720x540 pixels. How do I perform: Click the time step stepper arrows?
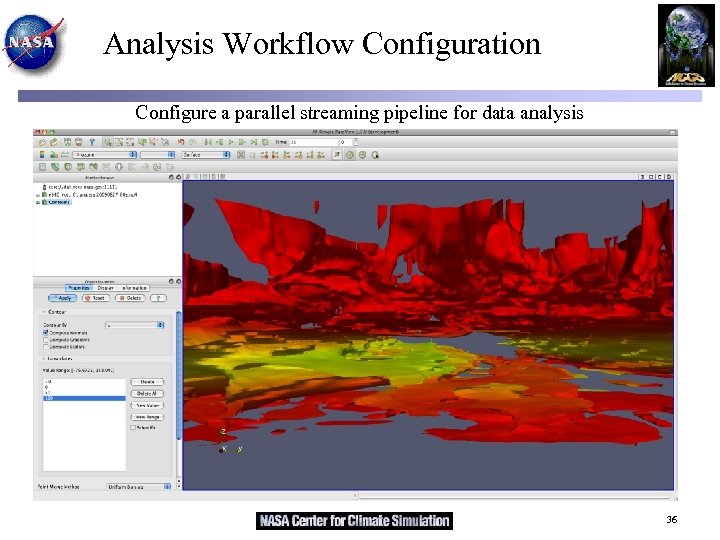coord(356,142)
